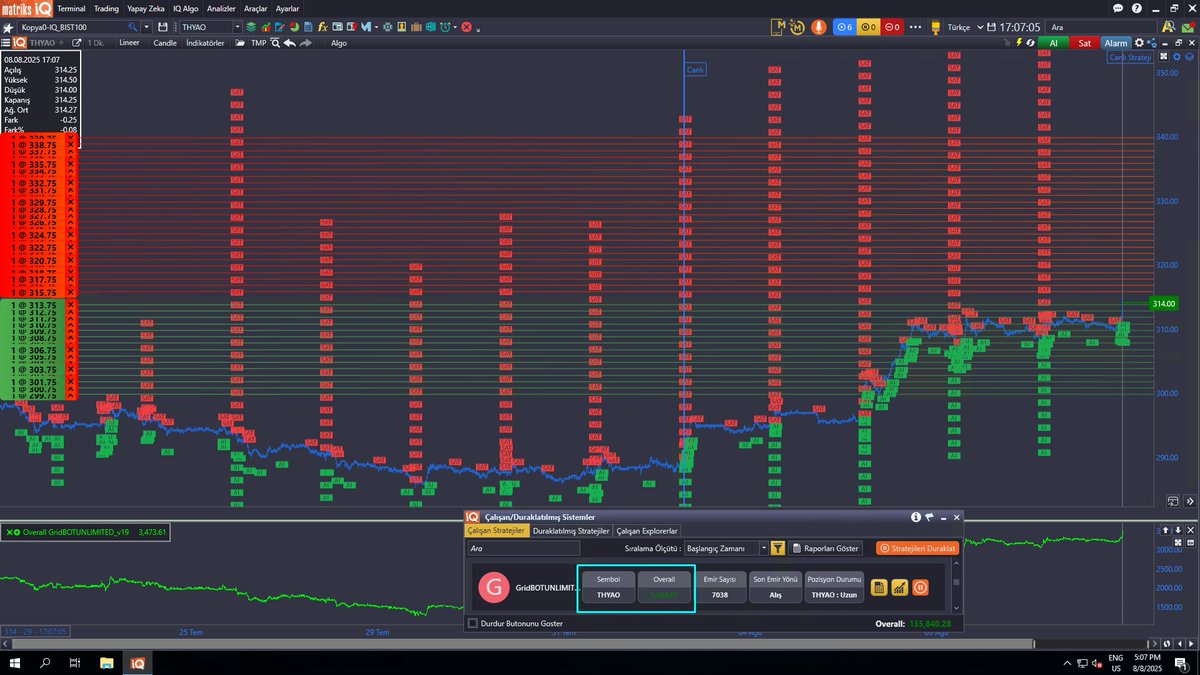Click the Ara field in Sistemler panel
The height and width of the screenshot is (675, 1200).
pyautogui.click(x=523, y=548)
